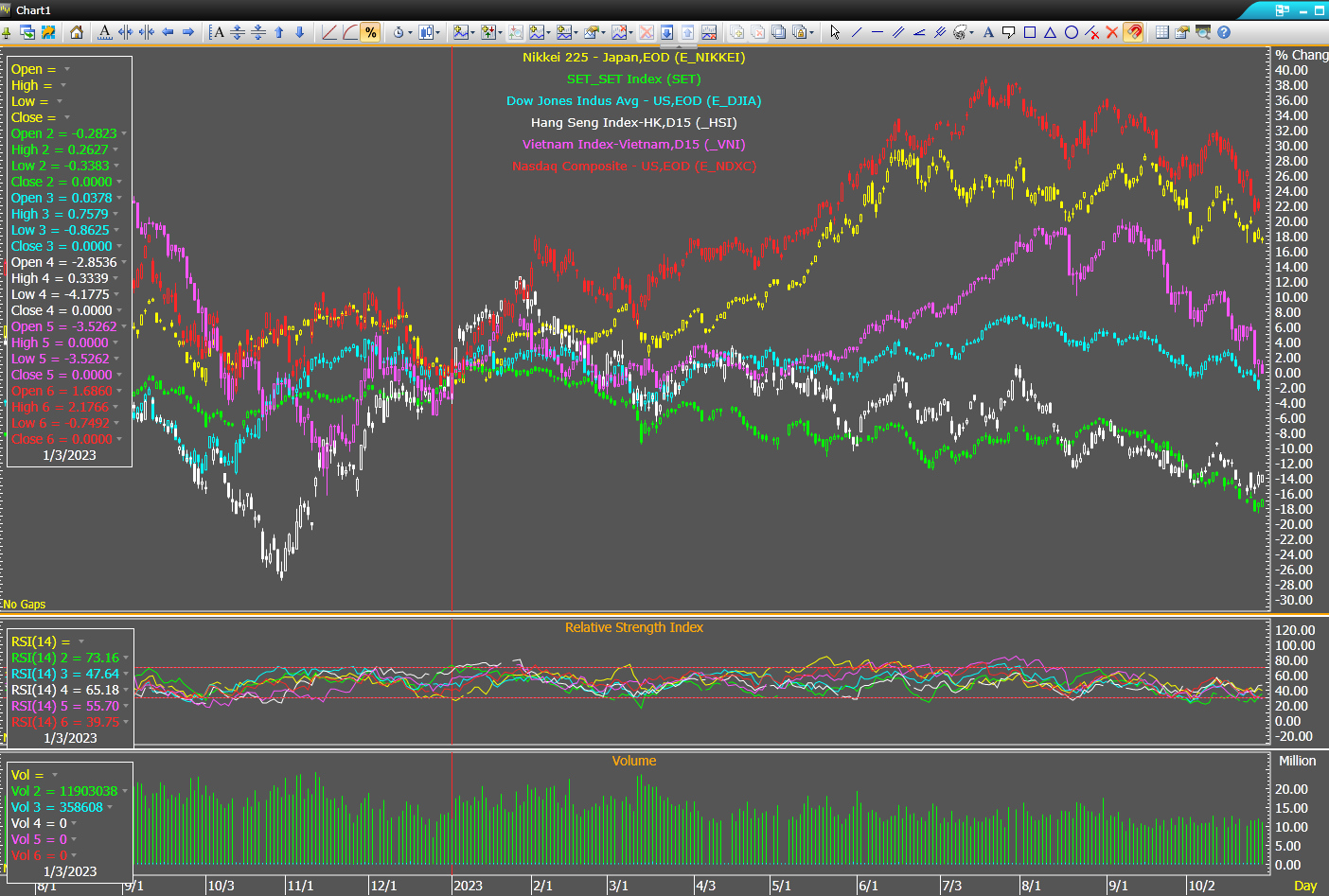Select the Chart1 window tab

tap(33, 10)
